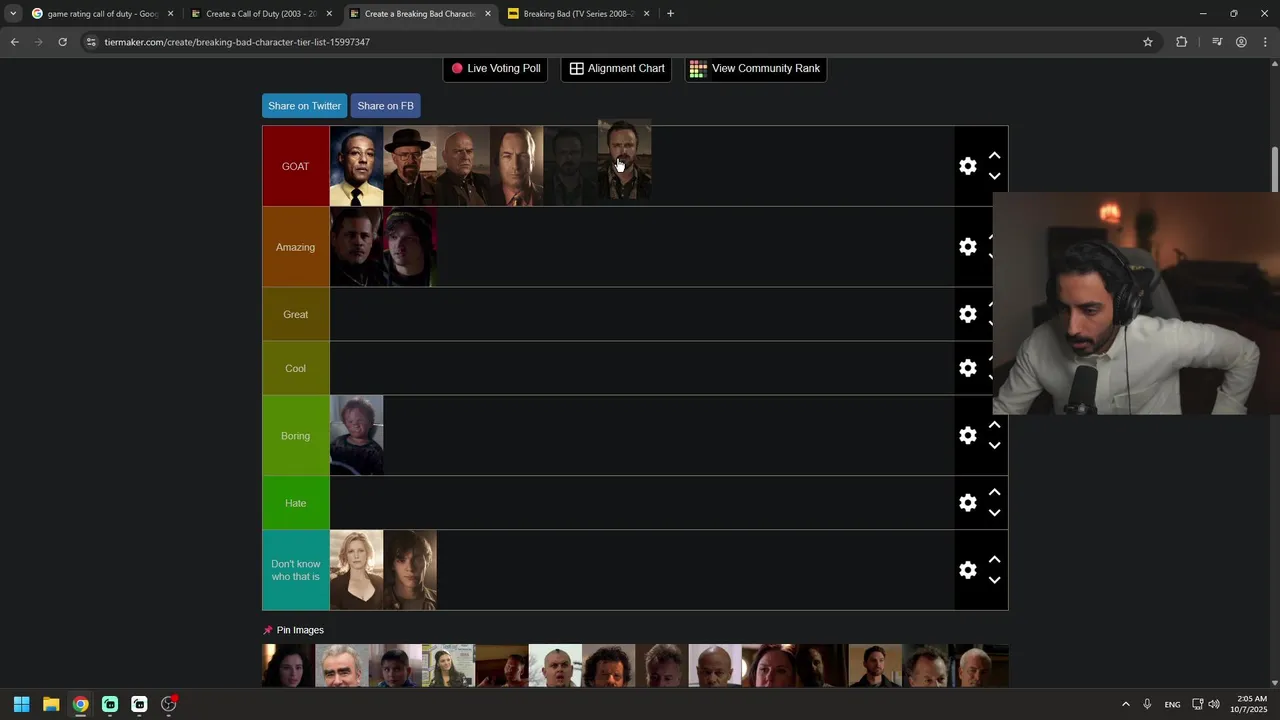Open the Hate row settings gear
Screen dimensions: 1280x720
(x=967, y=503)
